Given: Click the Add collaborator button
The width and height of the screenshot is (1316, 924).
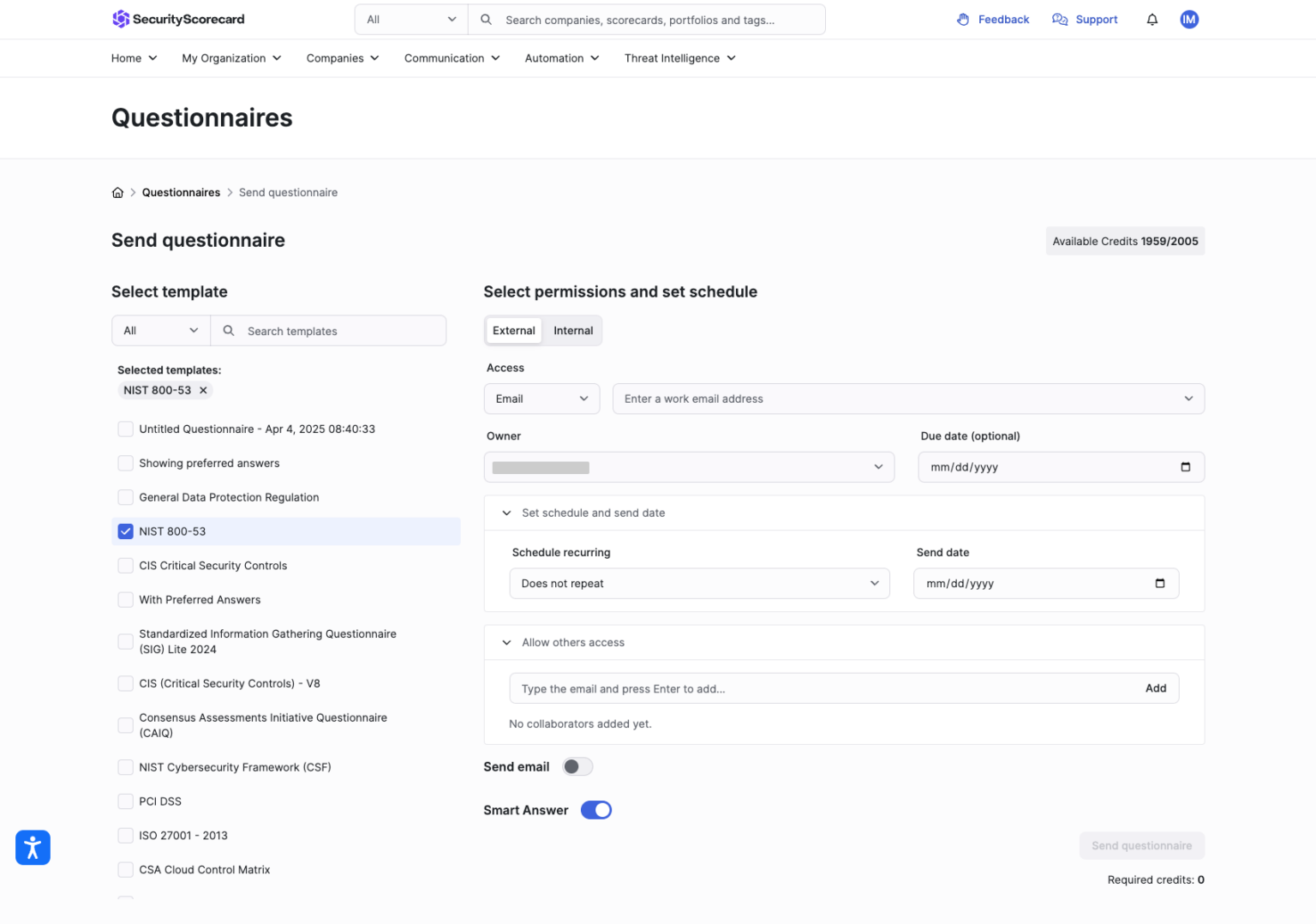Looking at the screenshot, I should [1156, 687].
